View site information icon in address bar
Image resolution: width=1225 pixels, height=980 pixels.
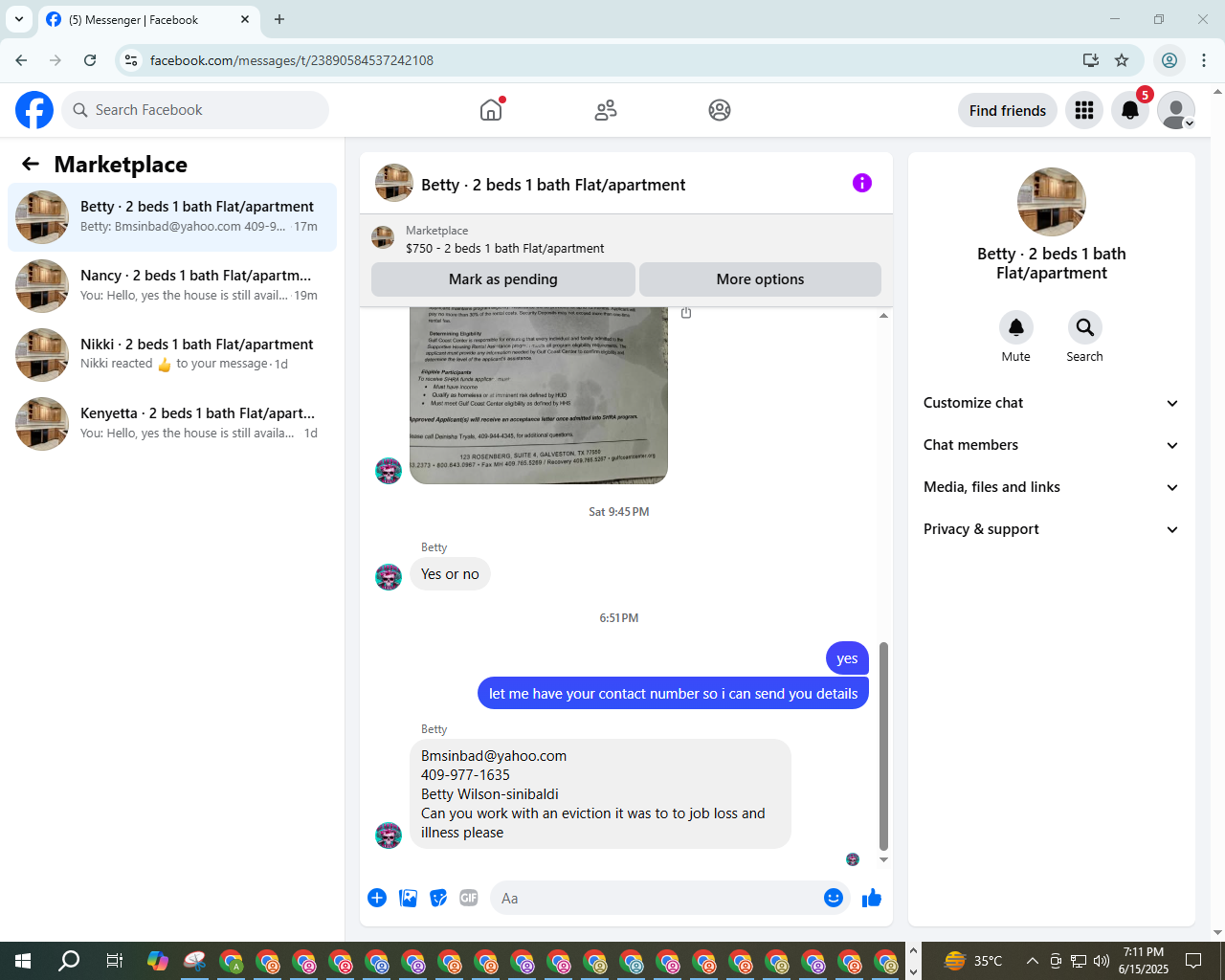pos(131,60)
